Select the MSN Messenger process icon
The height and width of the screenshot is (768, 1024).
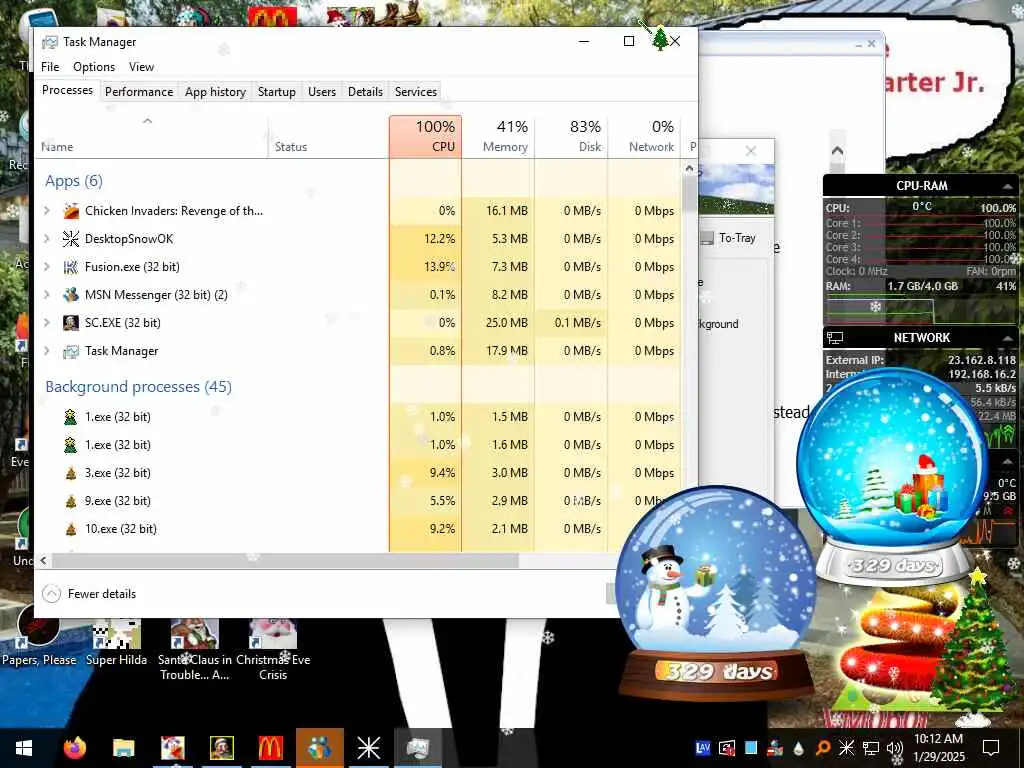coord(71,295)
